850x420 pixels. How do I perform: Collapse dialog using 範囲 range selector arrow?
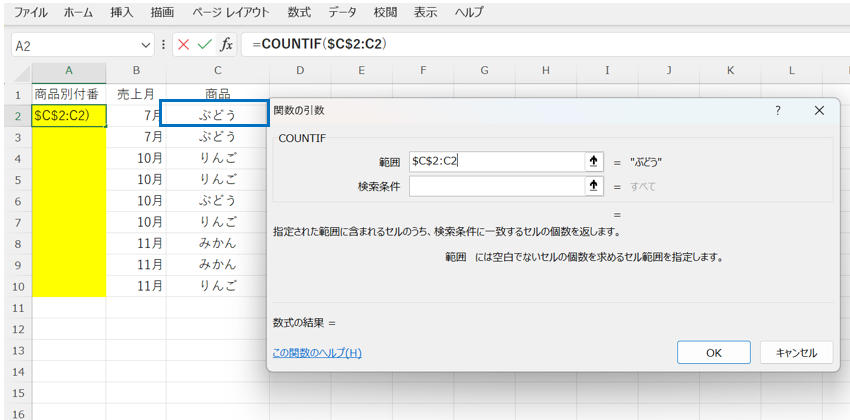coord(594,161)
